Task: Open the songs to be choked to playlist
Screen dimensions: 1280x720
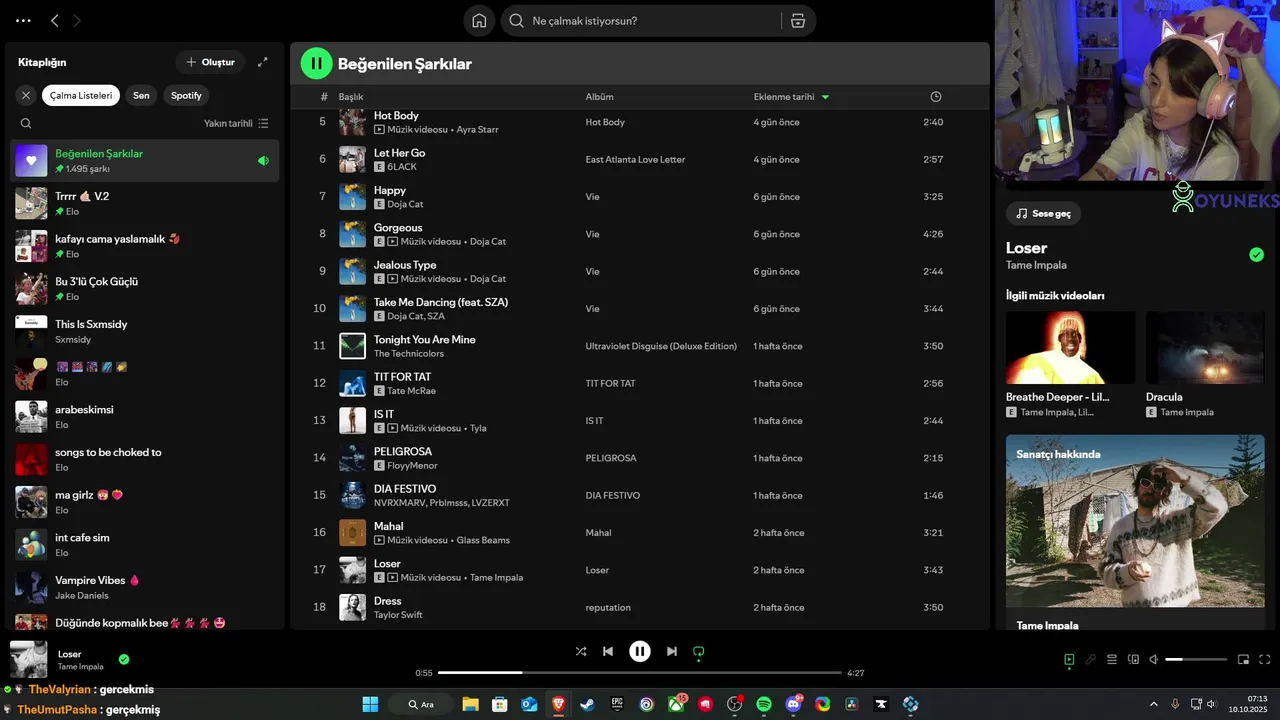Action: pyautogui.click(x=145, y=459)
